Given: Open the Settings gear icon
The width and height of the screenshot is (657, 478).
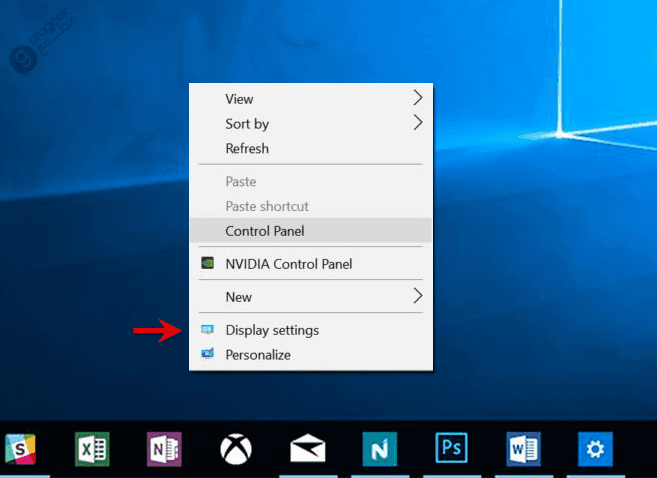Looking at the screenshot, I should [595, 449].
